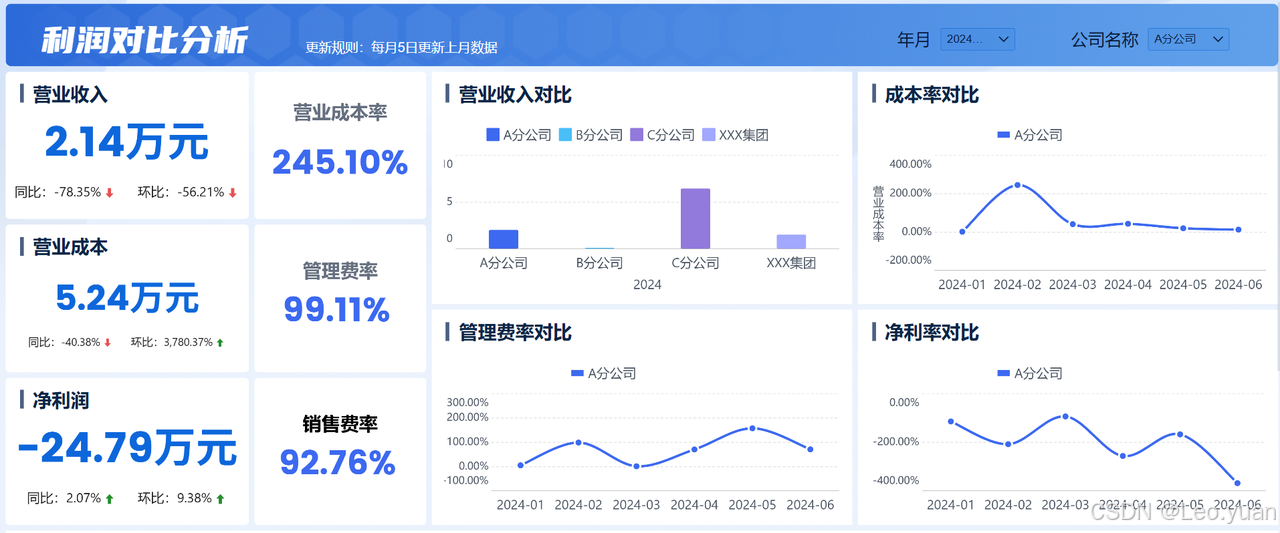Toggle A分公司 legend in 净利率对比 chart

tap(1030, 373)
